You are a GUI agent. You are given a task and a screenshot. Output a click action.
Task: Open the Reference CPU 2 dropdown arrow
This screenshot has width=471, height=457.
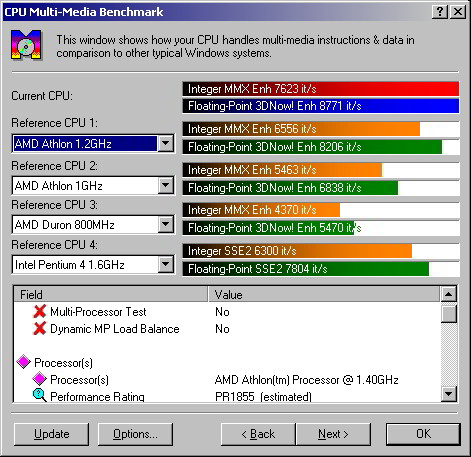click(x=166, y=185)
